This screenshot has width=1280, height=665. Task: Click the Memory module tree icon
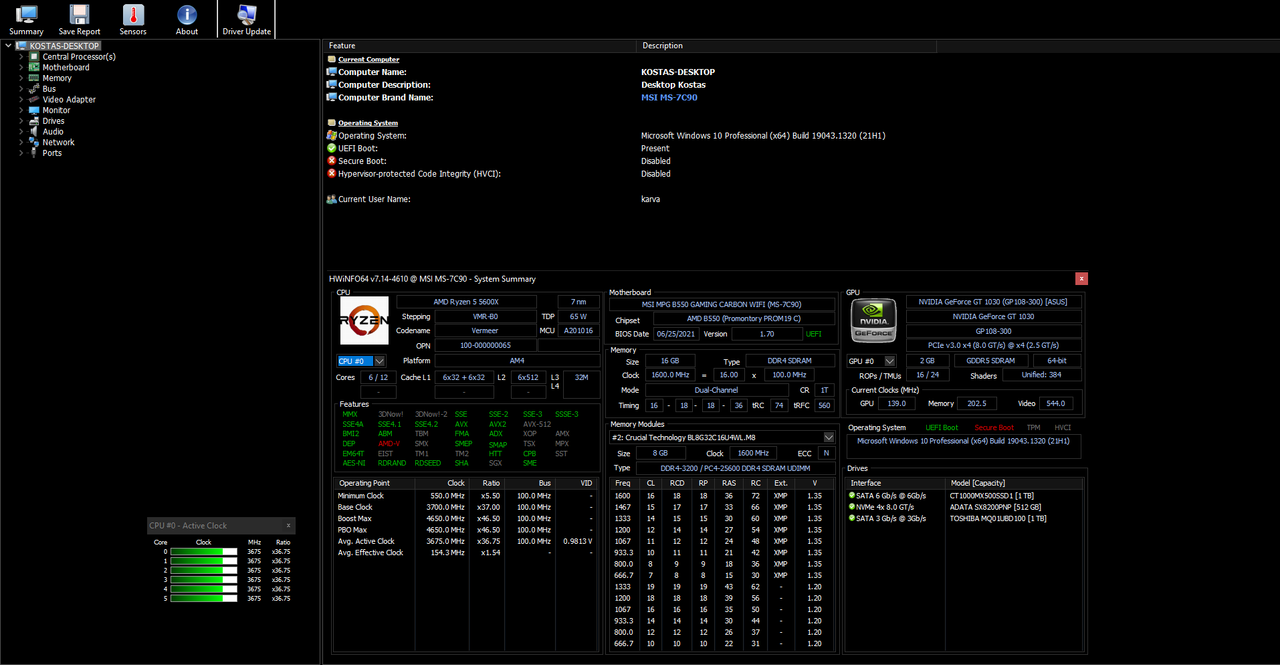pos(35,78)
